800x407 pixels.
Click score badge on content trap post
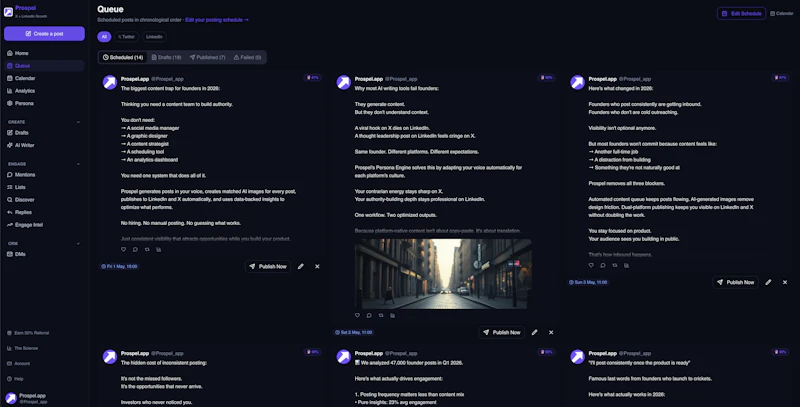pos(312,78)
